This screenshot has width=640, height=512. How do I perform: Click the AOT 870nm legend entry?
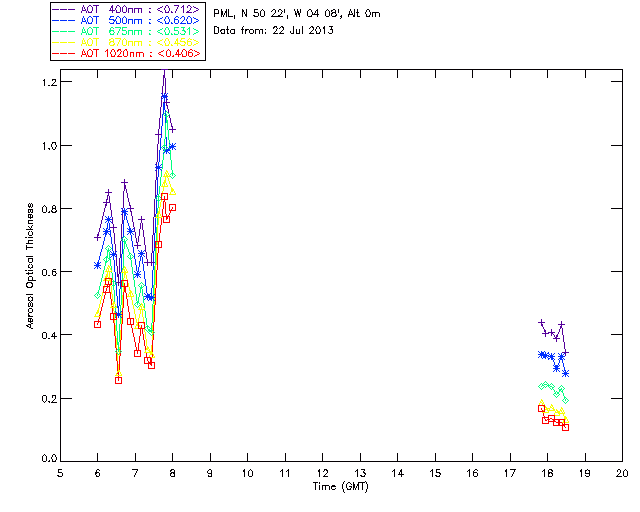tap(127, 42)
